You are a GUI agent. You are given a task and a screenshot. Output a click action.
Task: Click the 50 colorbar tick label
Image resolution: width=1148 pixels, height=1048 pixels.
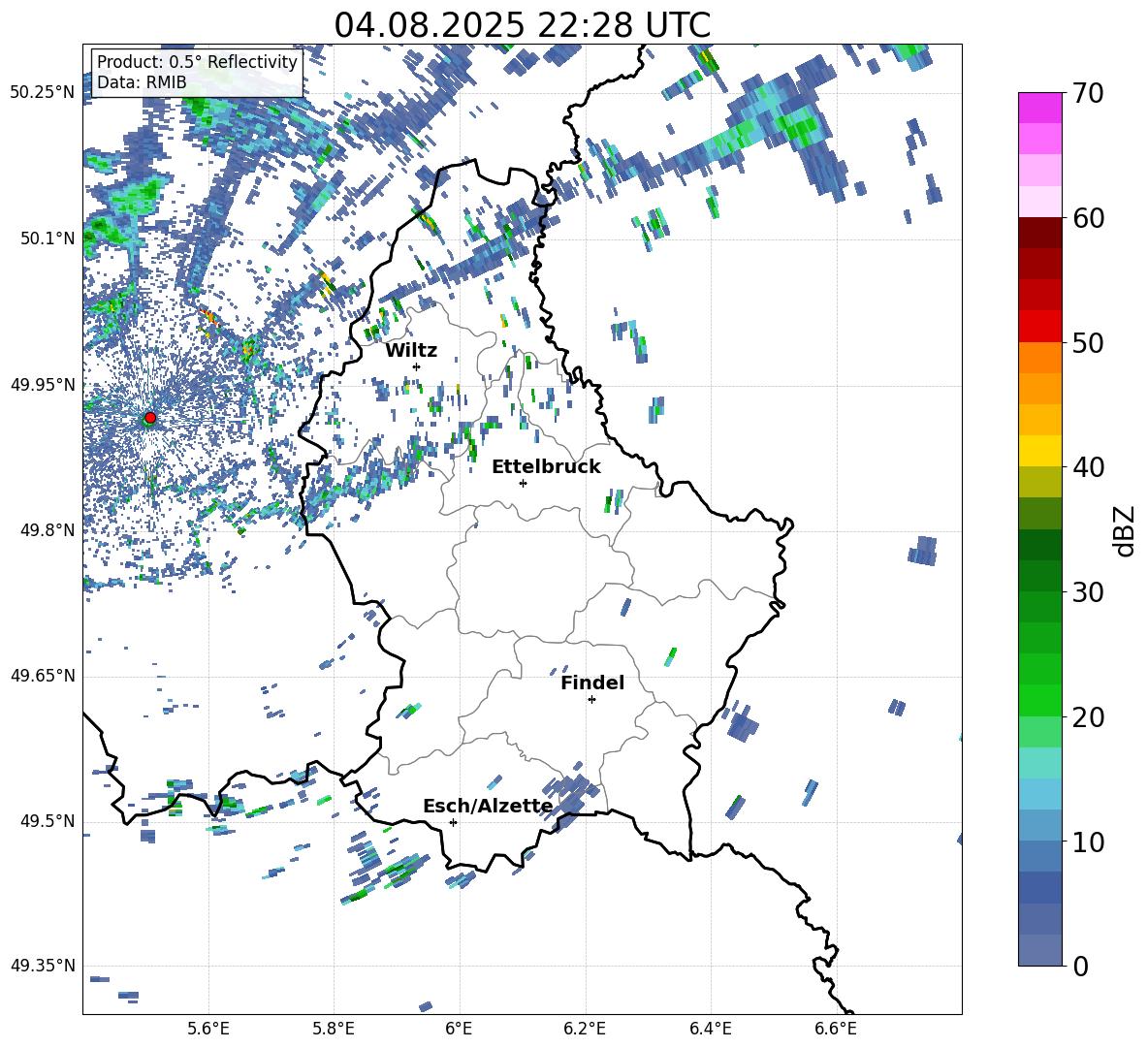pos(1088,343)
